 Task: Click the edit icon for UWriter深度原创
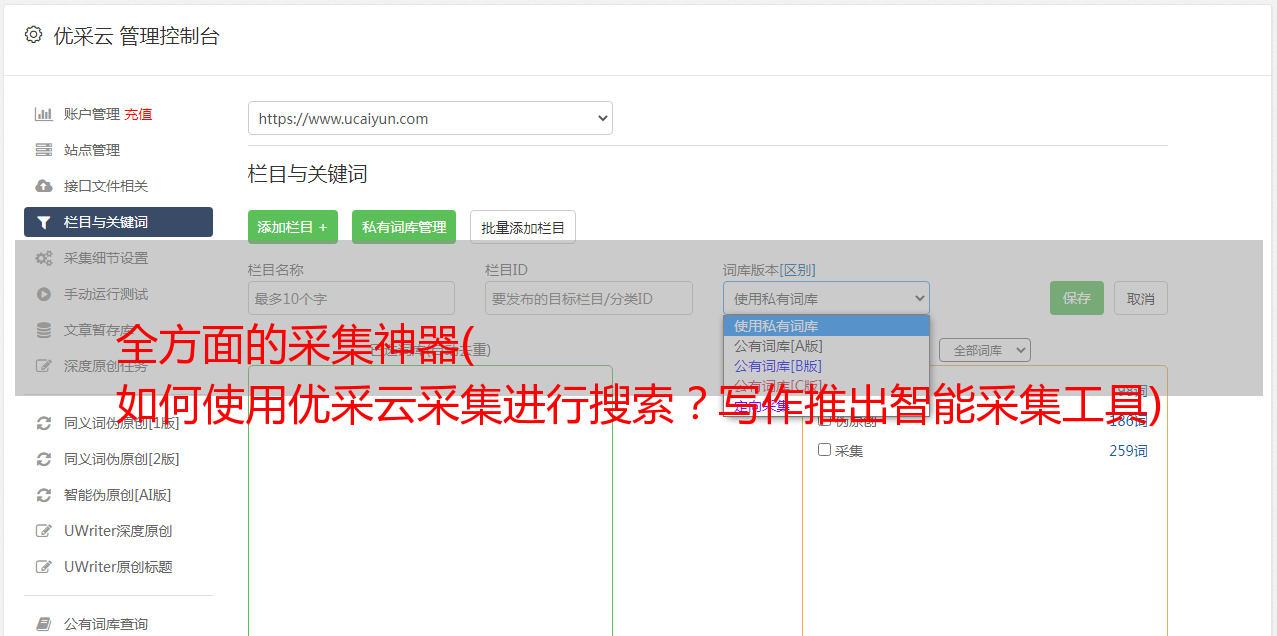point(44,531)
